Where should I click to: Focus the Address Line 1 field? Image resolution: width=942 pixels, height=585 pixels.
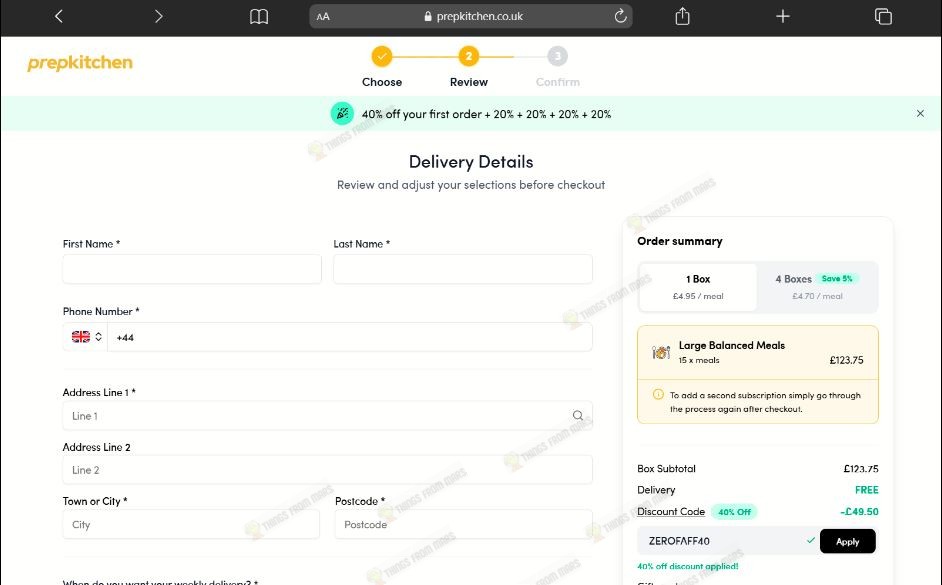[327, 415]
